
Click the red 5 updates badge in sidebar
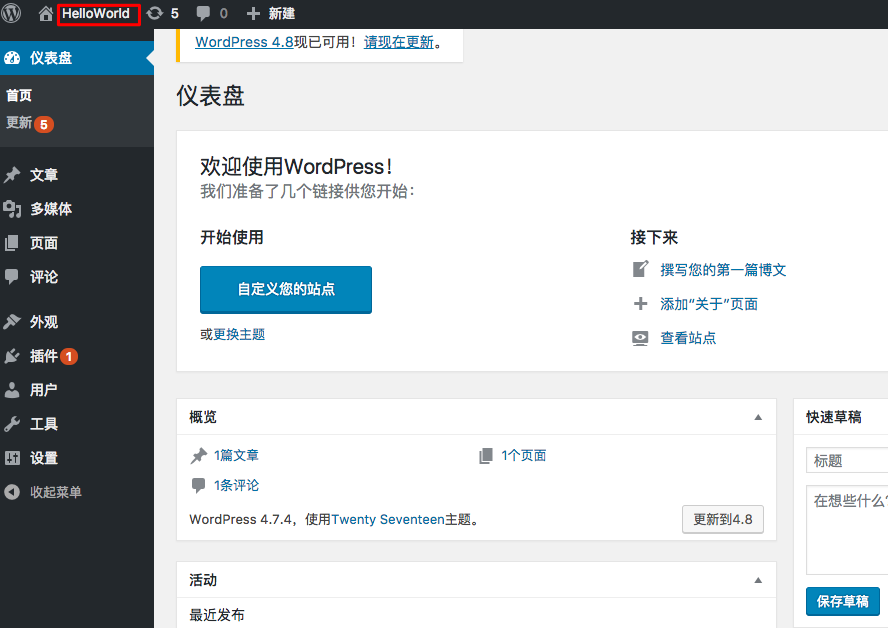44,124
